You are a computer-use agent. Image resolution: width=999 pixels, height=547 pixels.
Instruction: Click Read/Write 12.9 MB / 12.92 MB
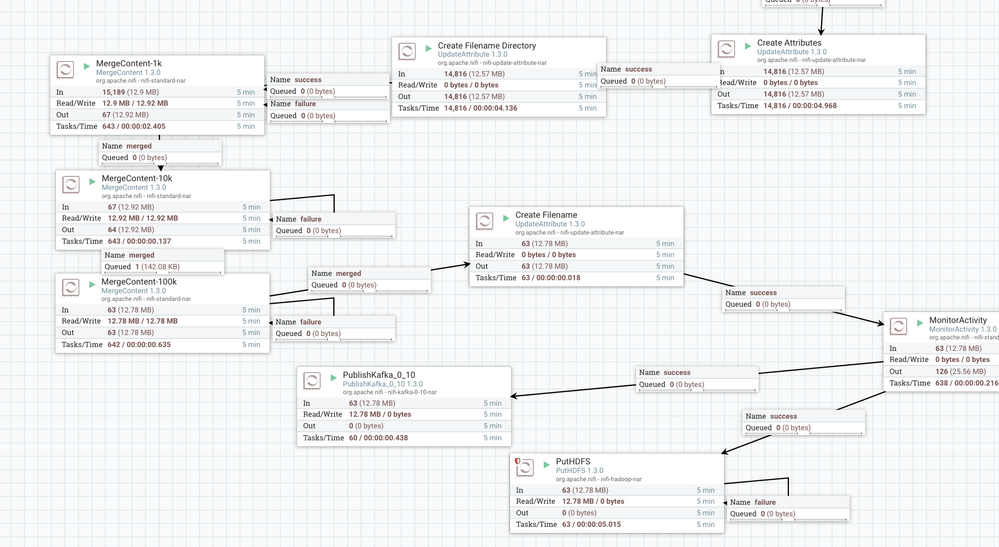[x=135, y=103]
